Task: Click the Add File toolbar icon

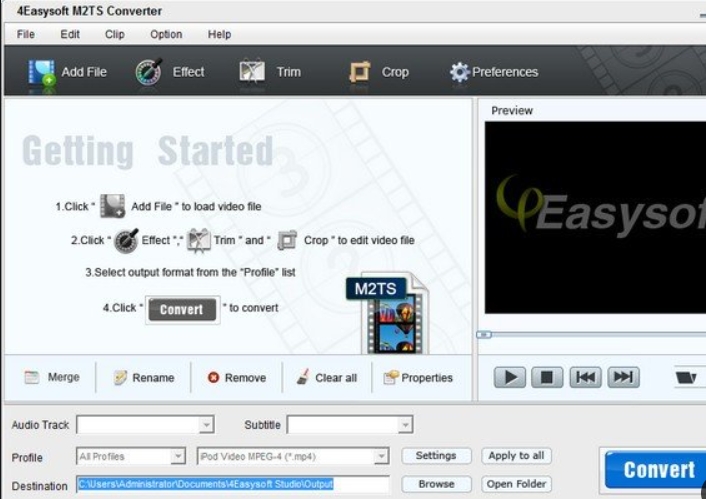Action: [42, 72]
